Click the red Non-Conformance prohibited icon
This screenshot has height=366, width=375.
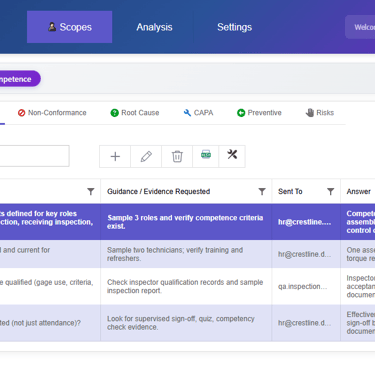[21, 113]
